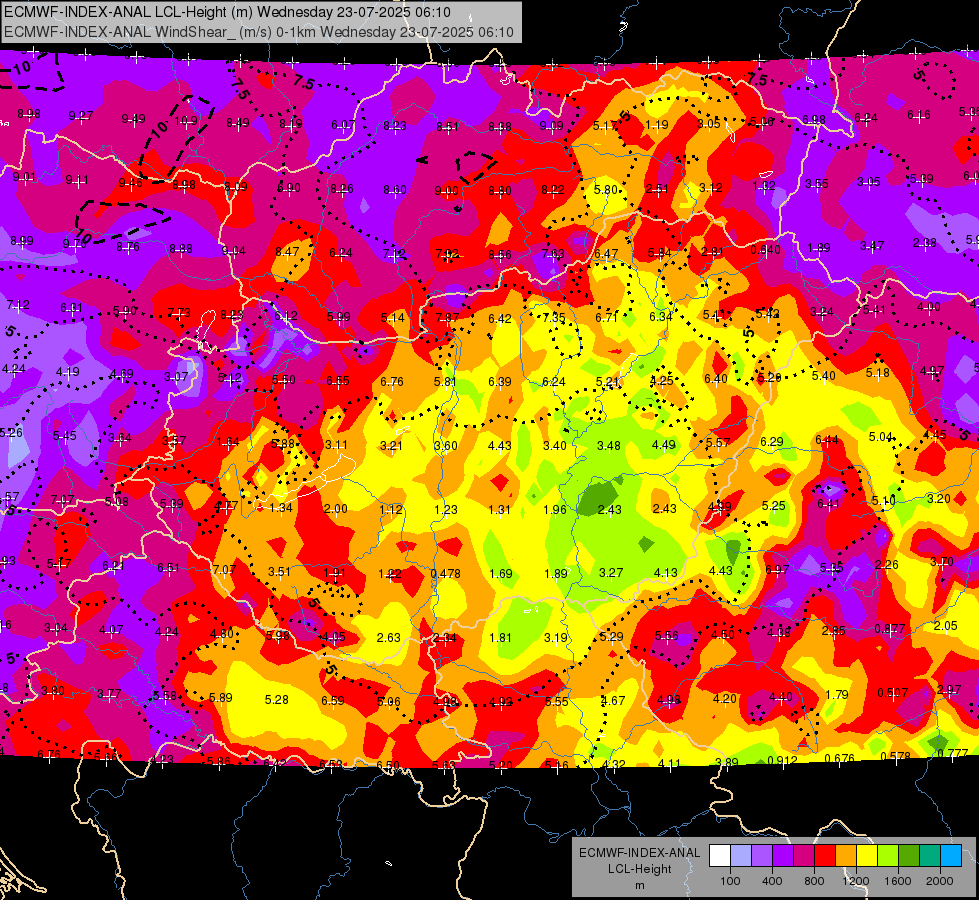Image resolution: width=979 pixels, height=900 pixels.
Task: Click the legend label '2000'
Action: tap(940, 881)
